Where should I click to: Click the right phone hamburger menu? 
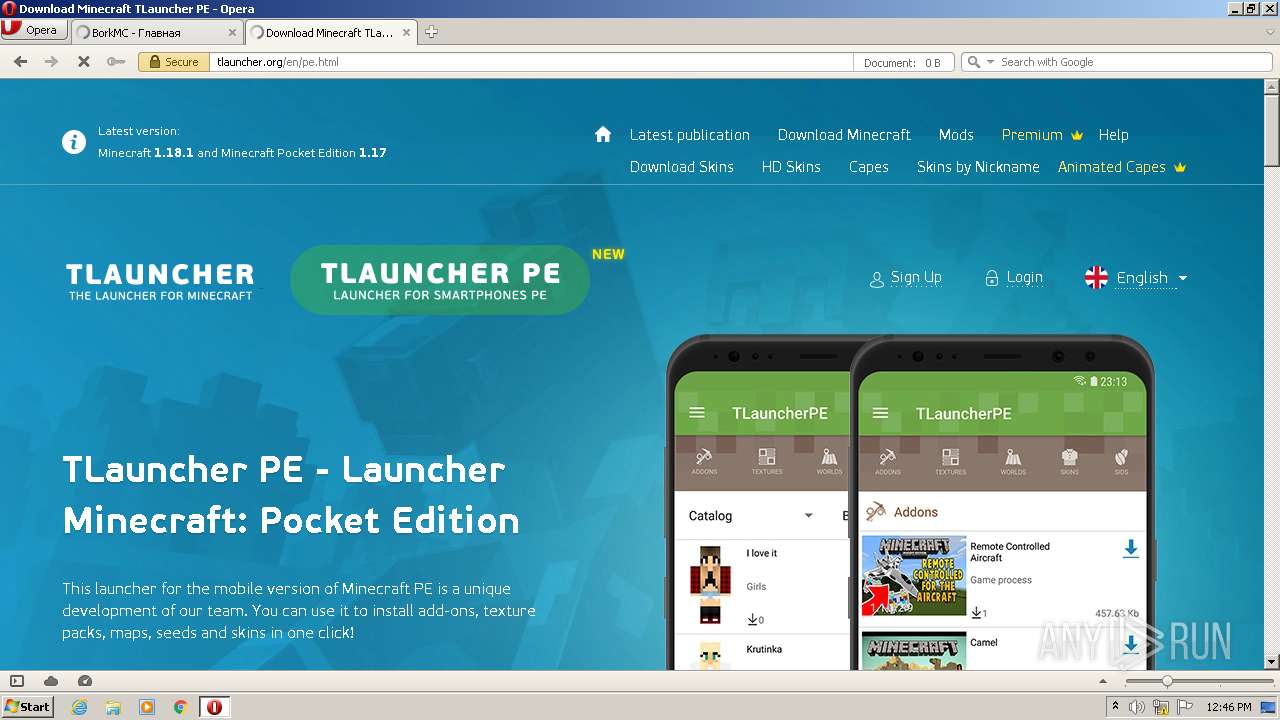pyautogui.click(x=880, y=413)
